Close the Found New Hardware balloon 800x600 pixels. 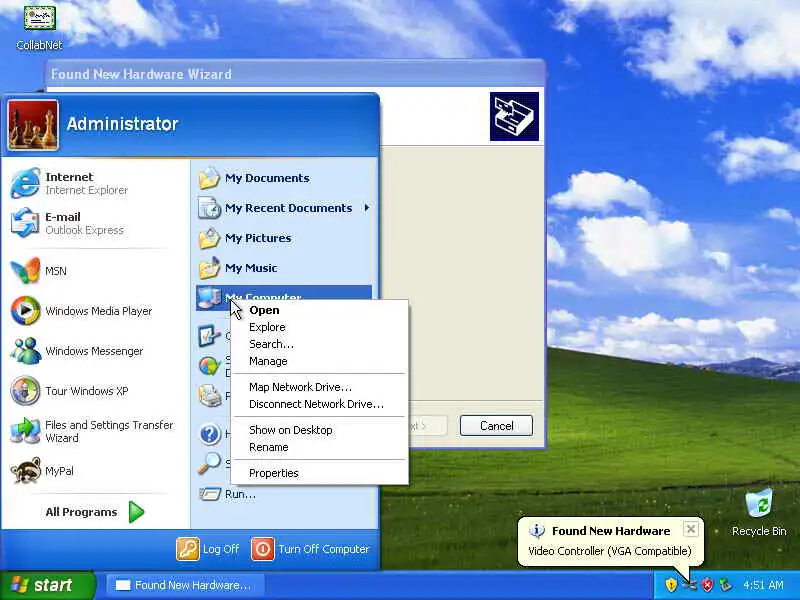click(690, 529)
